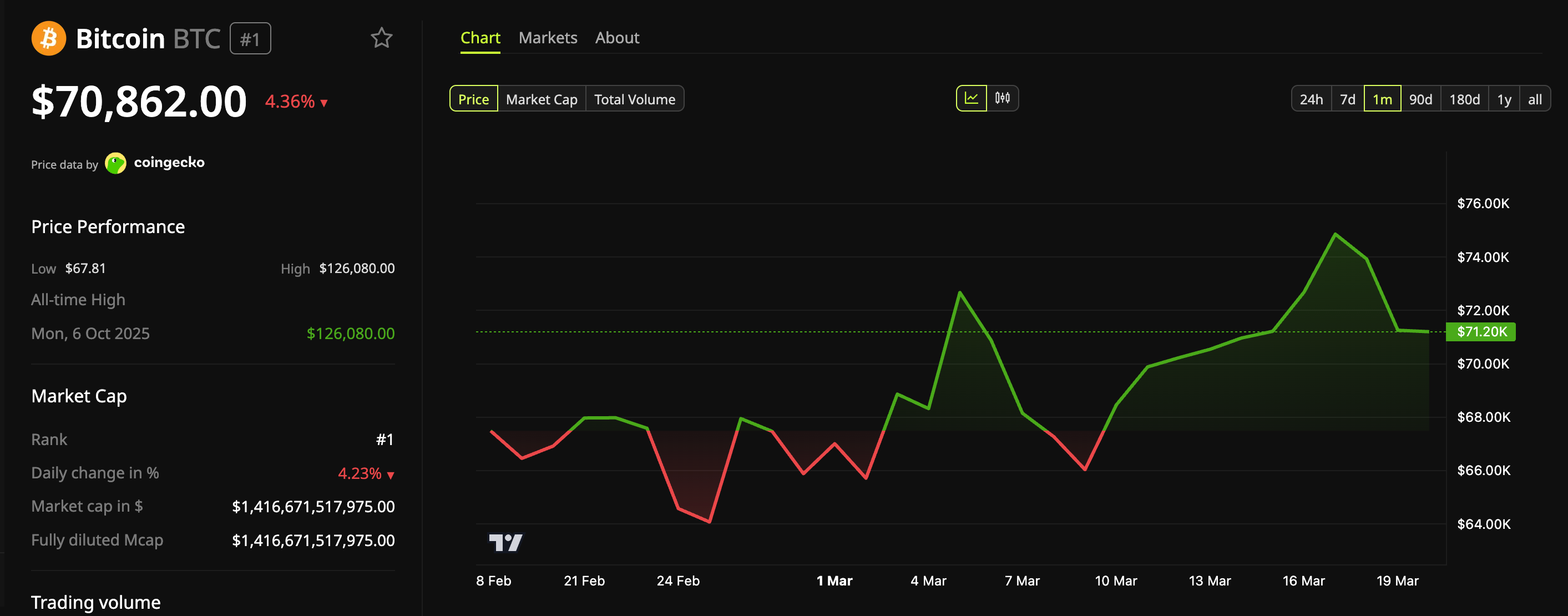This screenshot has height=616, width=1568.
Task: Click the orange Bitcoin logo icon
Action: 49,38
